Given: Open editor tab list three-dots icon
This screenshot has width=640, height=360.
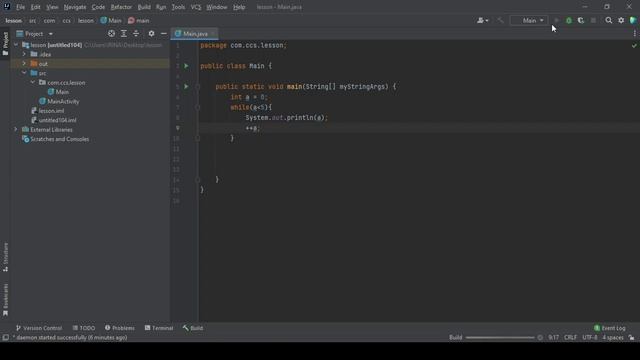Looking at the screenshot, I should [634, 33].
